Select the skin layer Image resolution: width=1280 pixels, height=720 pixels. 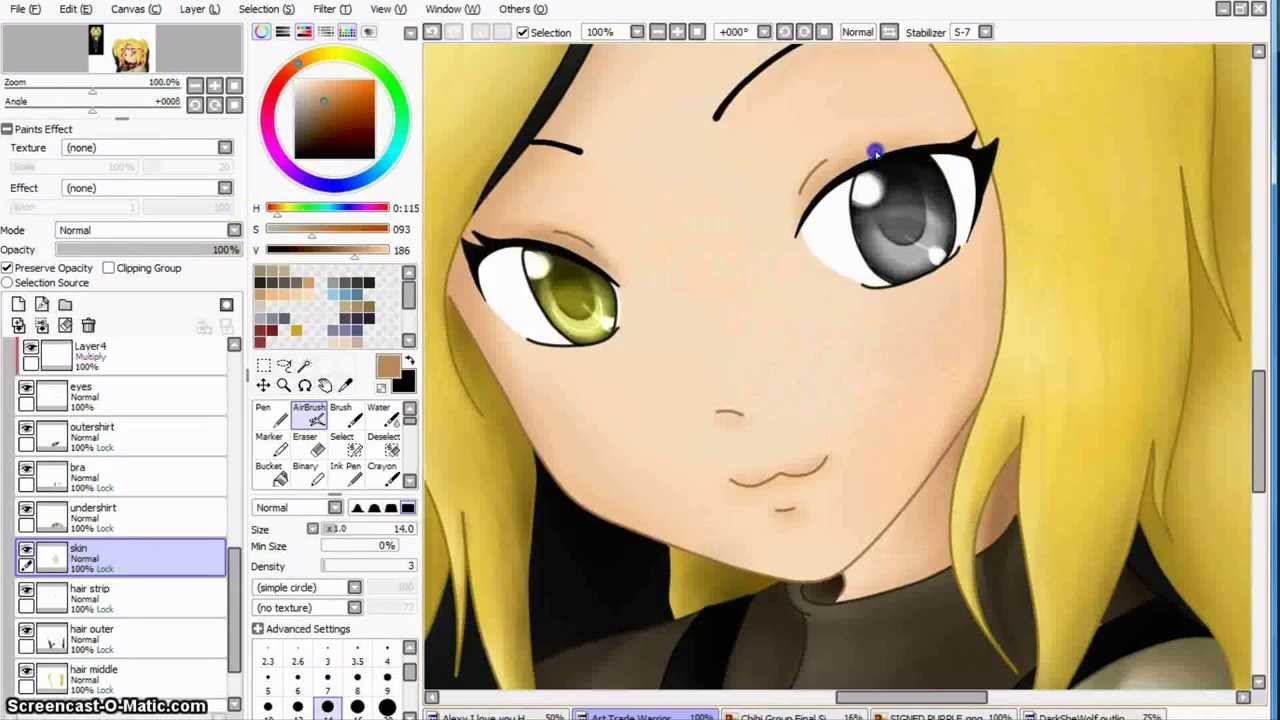coord(121,558)
